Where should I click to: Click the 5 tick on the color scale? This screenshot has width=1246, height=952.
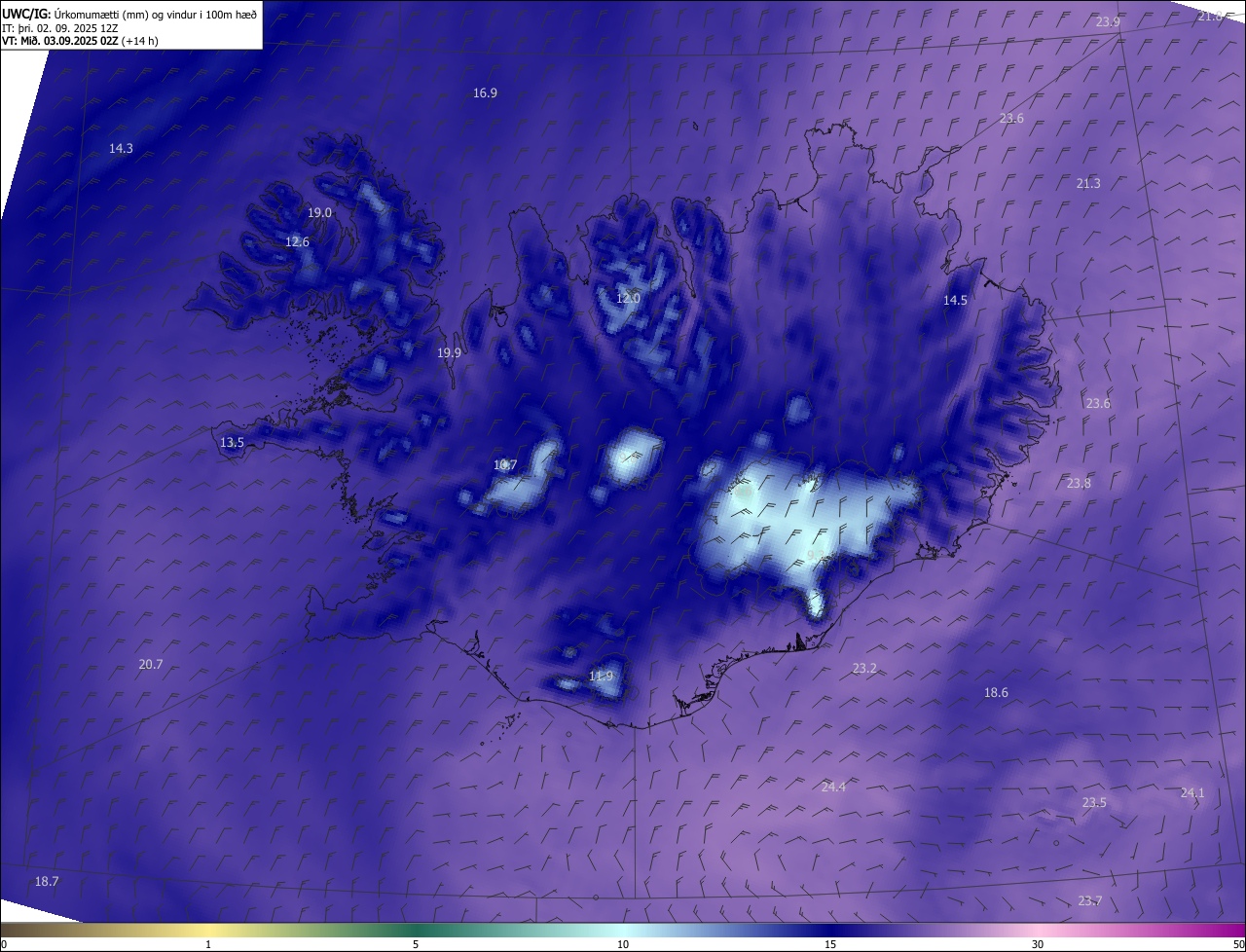(416, 945)
